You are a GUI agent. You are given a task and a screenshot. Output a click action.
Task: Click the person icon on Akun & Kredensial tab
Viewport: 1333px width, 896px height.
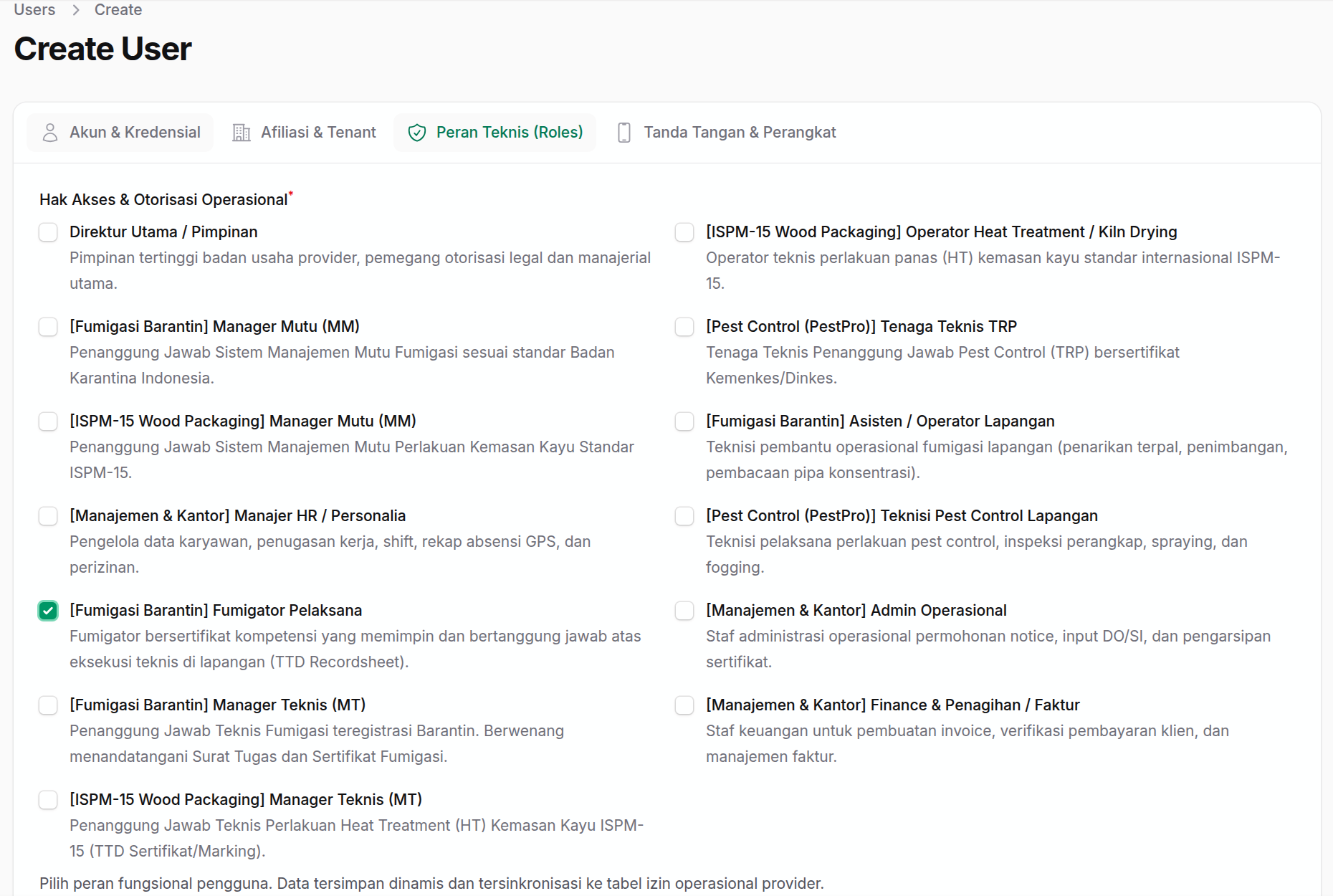[50, 133]
